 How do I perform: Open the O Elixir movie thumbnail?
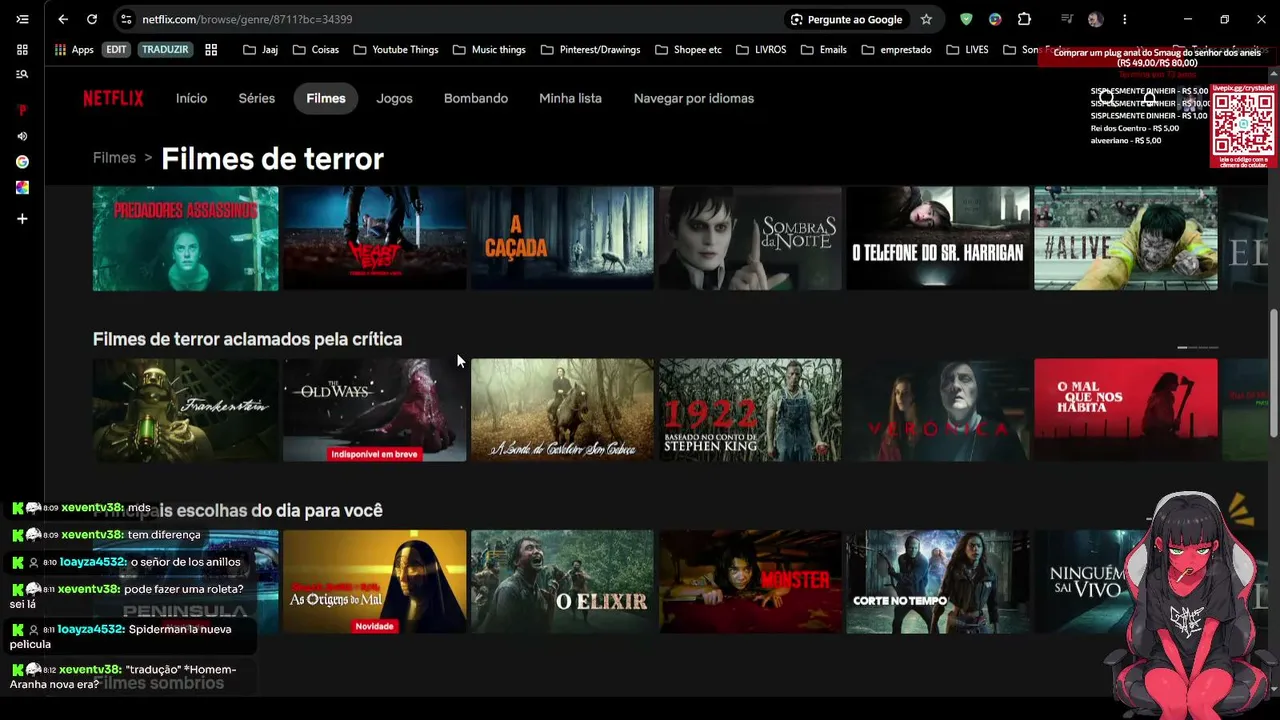point(562,582)
